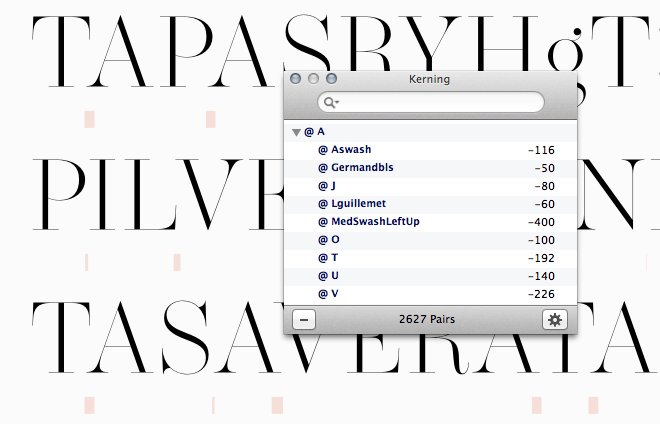Image resolution: width=660 pixels, height=424 pixels.
Task: Open the gear actions menu
Action: coord(555,320)
